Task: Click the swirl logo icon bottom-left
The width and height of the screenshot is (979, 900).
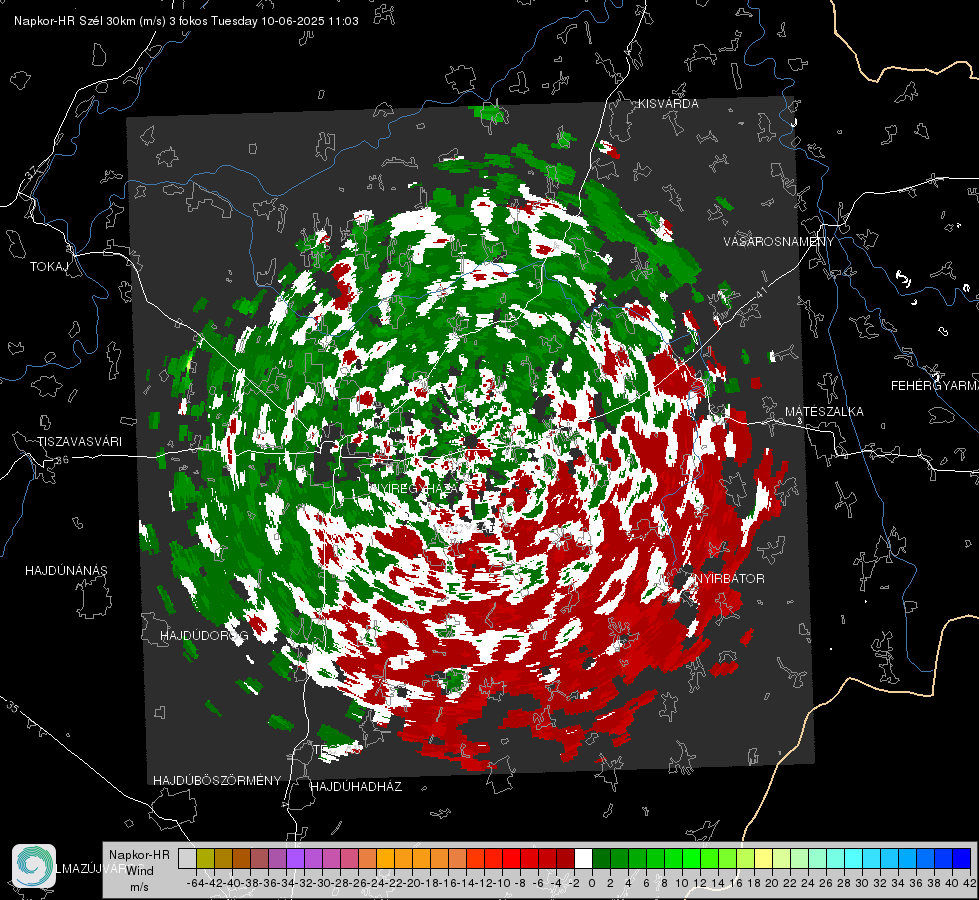Action: (34, 866)
